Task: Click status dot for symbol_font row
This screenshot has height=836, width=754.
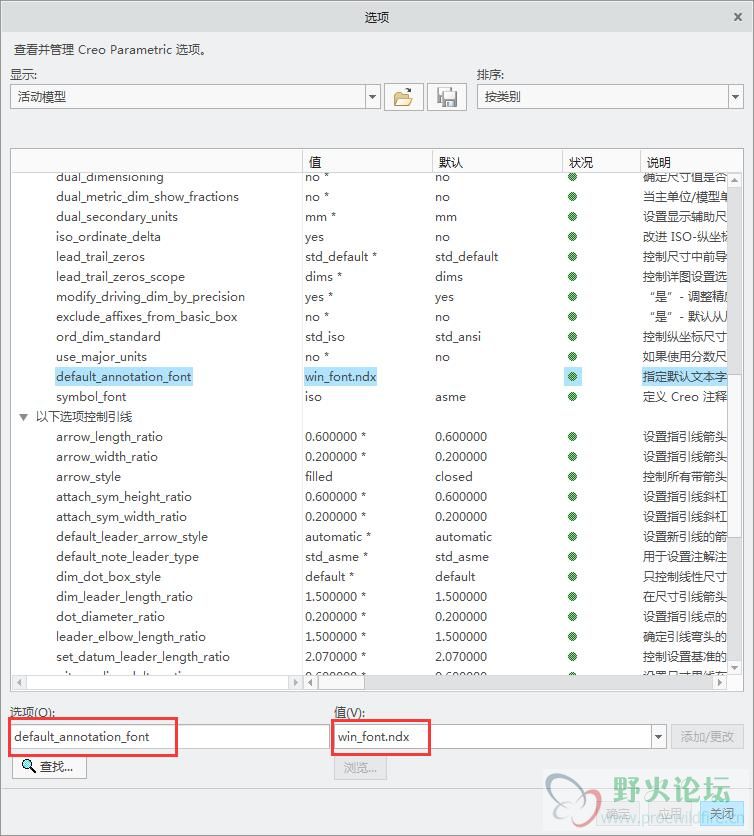Action: coord(573,397)
